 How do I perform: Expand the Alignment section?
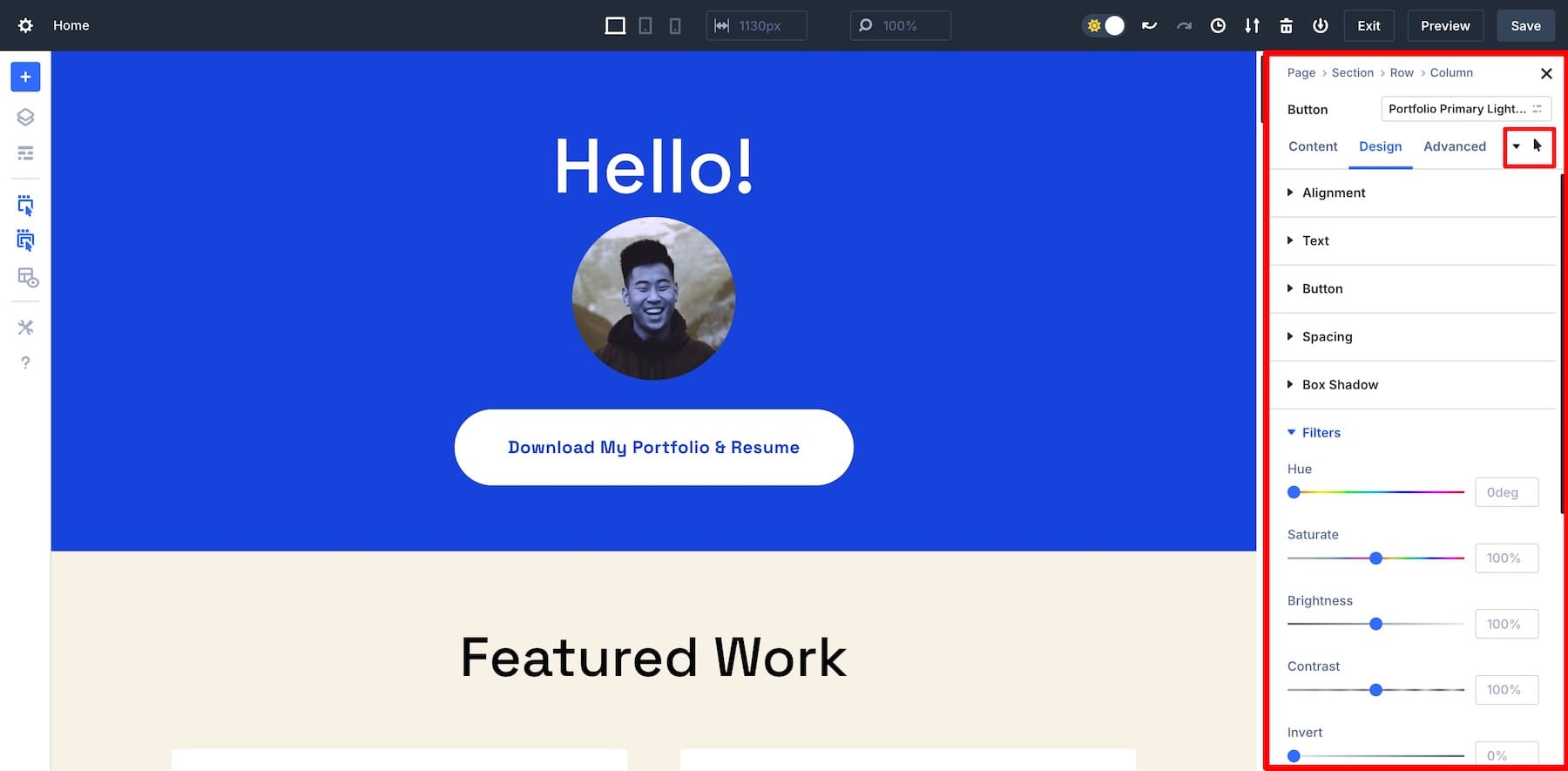pos(1412,193)
